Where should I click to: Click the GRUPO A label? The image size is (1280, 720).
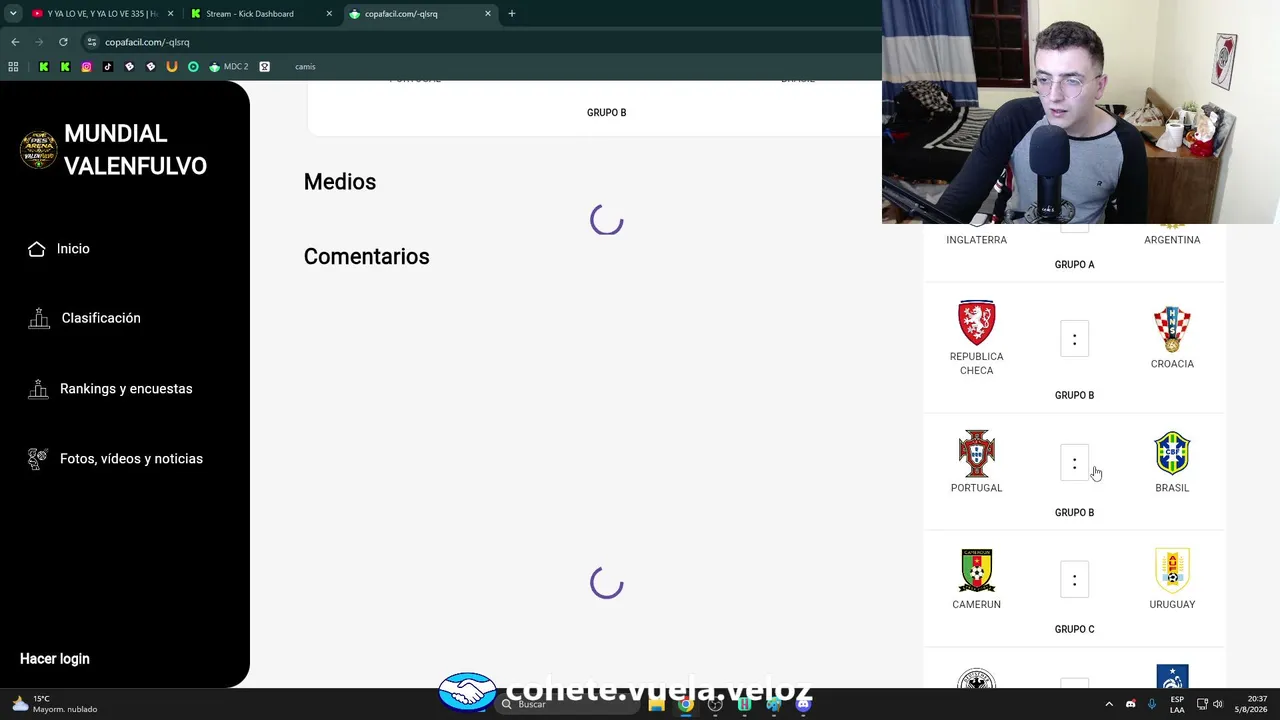coord(1075,265)
